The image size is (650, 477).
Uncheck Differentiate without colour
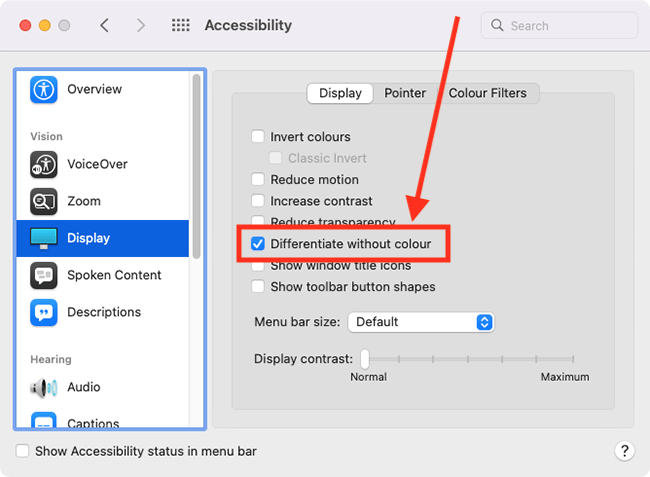pos(258,244)
